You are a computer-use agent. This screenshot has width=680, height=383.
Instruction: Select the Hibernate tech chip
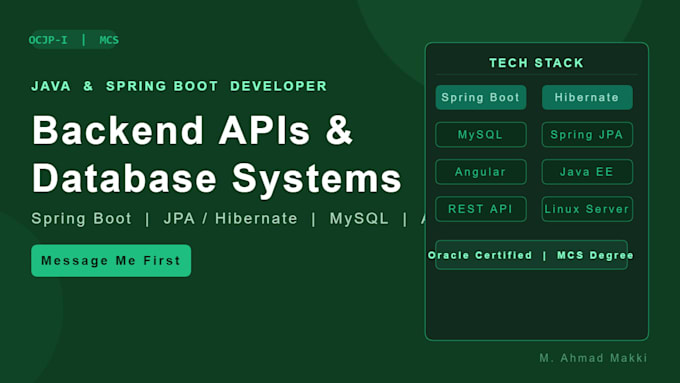pyautogui.click(x=587, y=97)
